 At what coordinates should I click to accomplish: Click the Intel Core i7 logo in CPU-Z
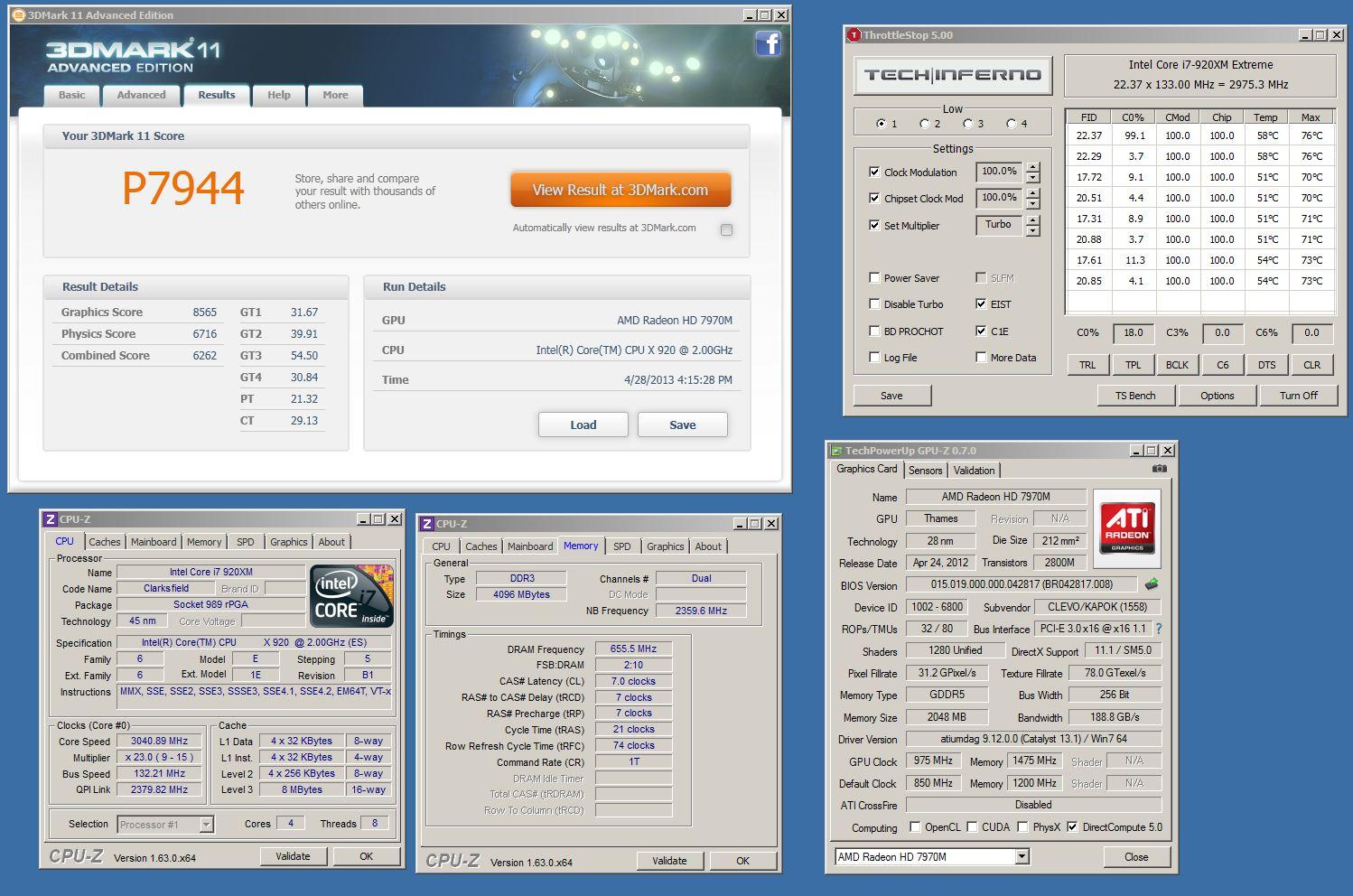click(x=352, y=595)
